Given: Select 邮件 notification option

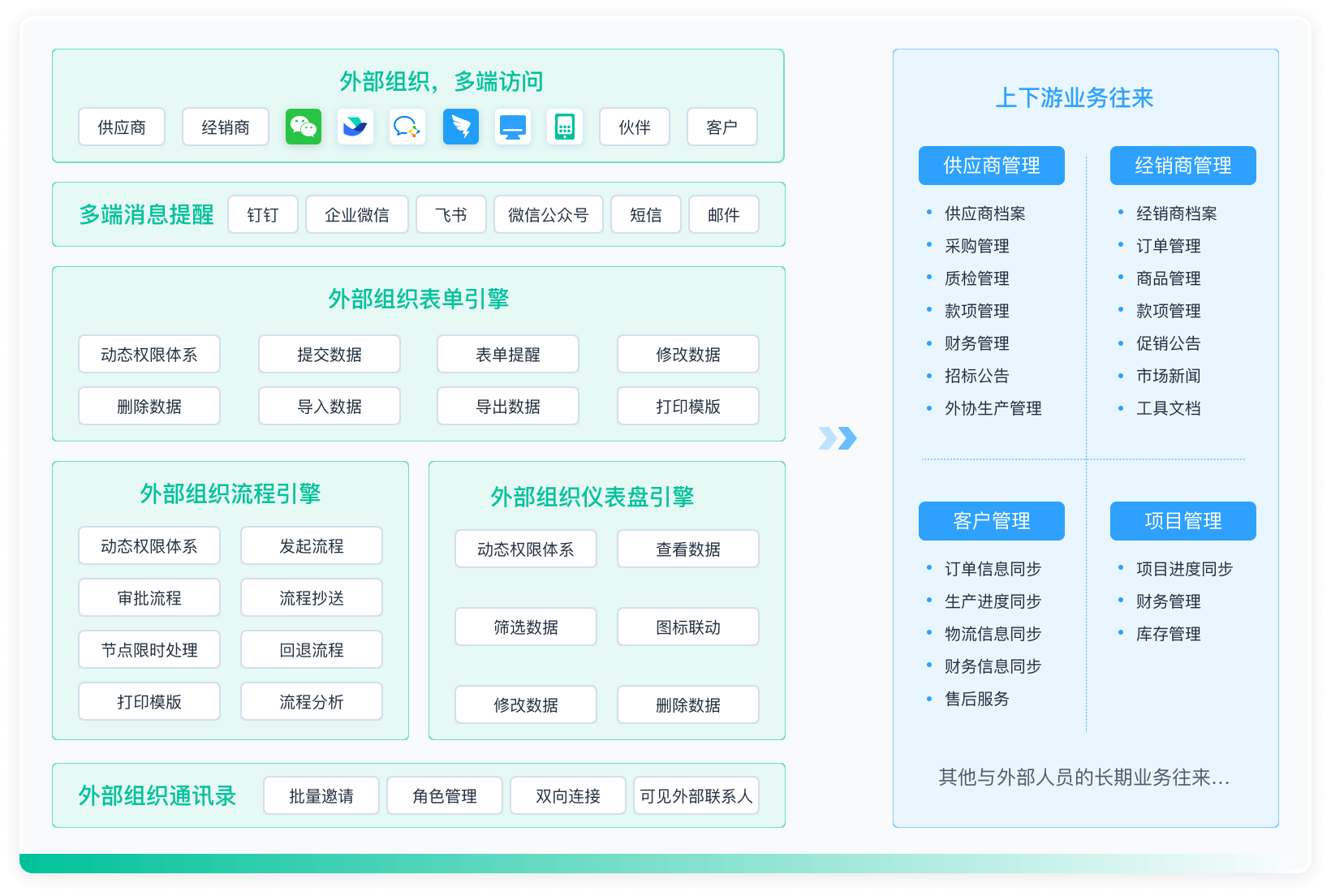Looking at the screenshot, I should coord(723,214).
